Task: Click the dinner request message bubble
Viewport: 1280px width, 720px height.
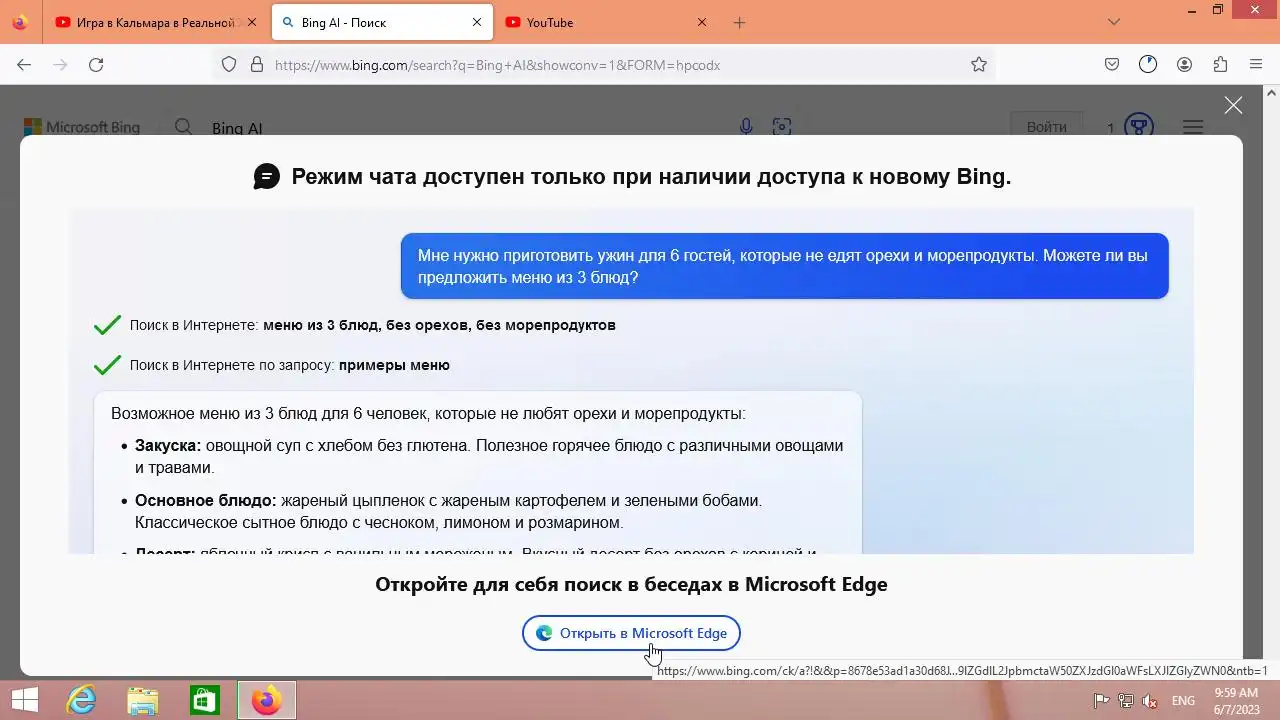Action: 784,266
